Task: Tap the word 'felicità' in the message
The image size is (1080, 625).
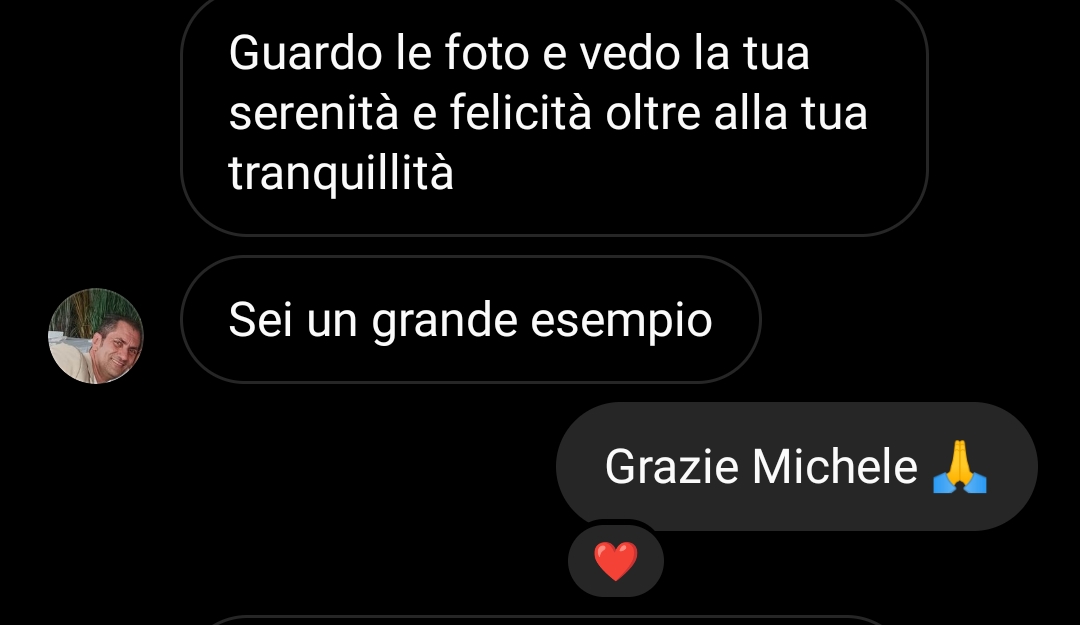Action: (521, 113)
